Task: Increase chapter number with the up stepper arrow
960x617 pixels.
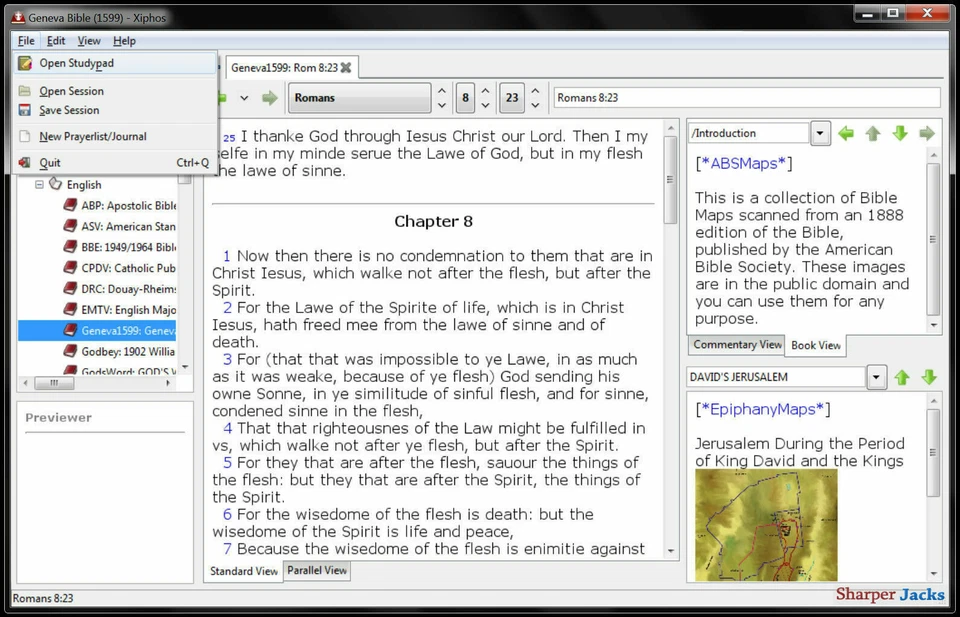Action: (x=485, y=91)
